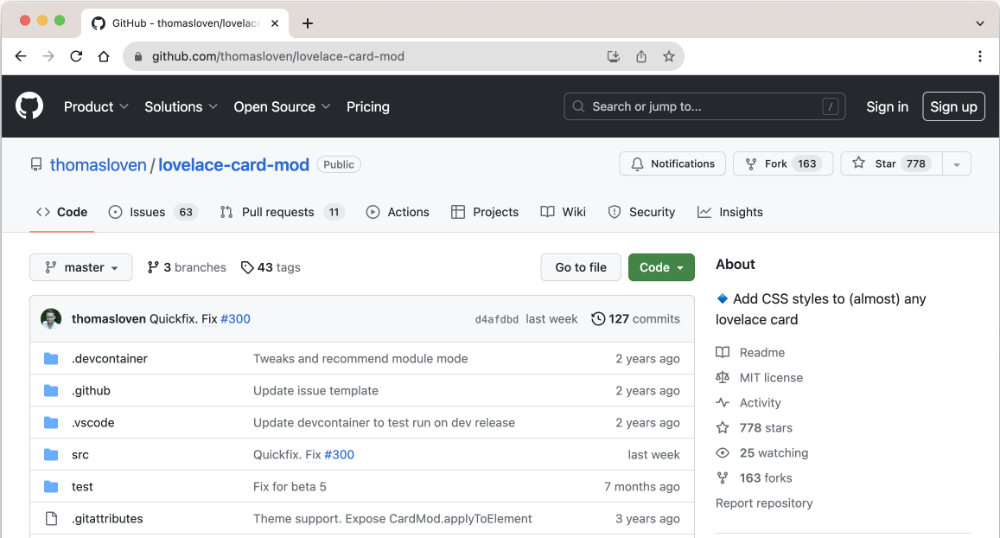Click the Activity pulse icon
1000x538 pixels.
(723, 403)
